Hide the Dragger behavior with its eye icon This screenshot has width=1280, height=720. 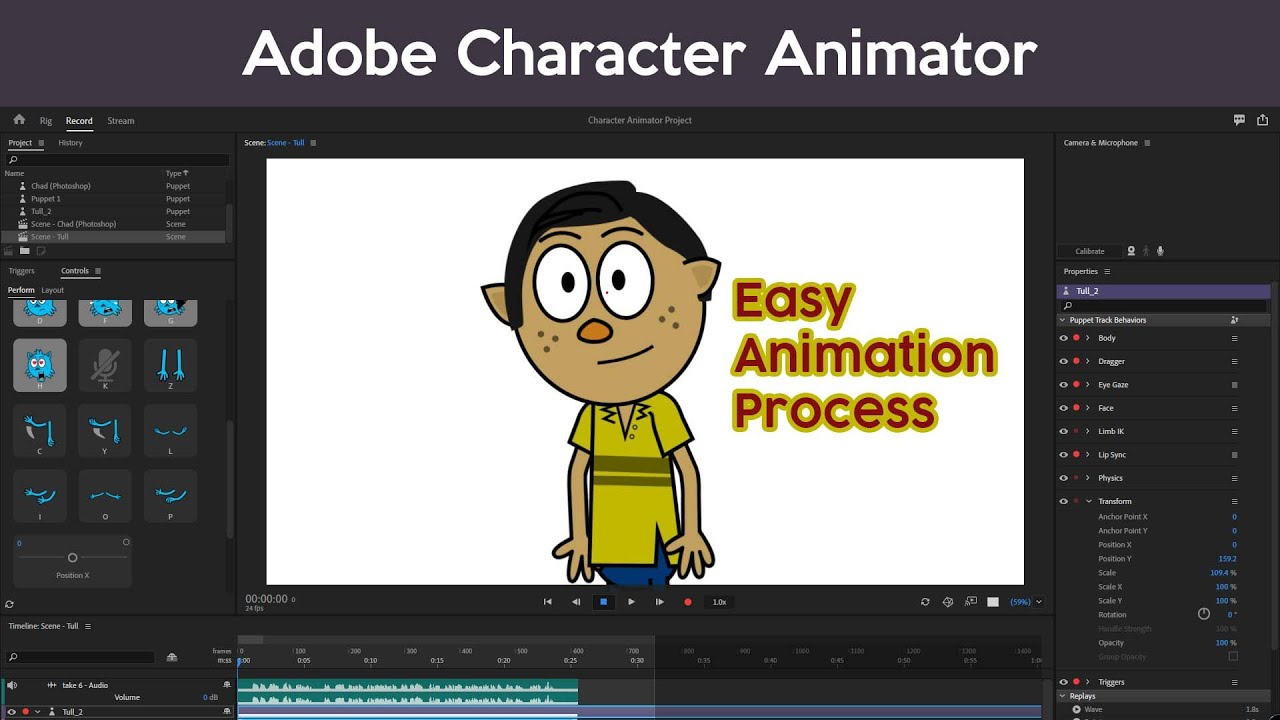click(x=1063, y=361)
